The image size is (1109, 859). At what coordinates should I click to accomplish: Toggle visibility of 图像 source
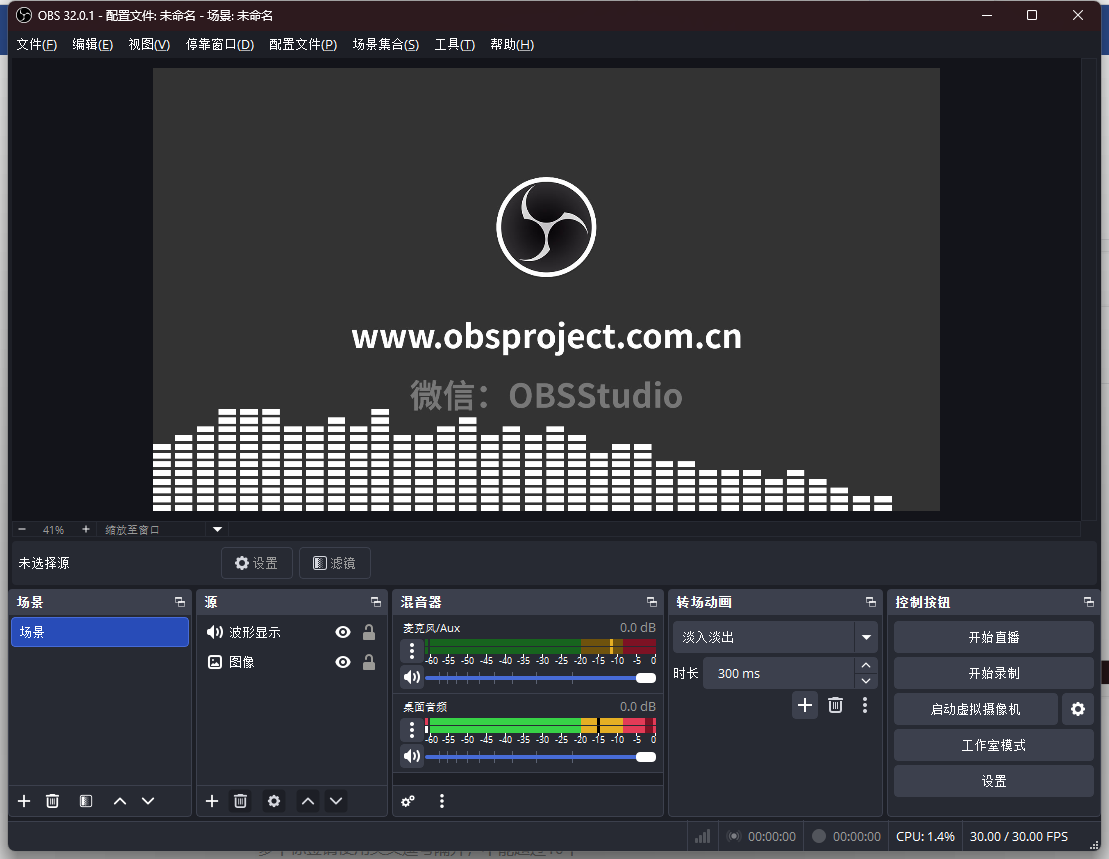343,662
